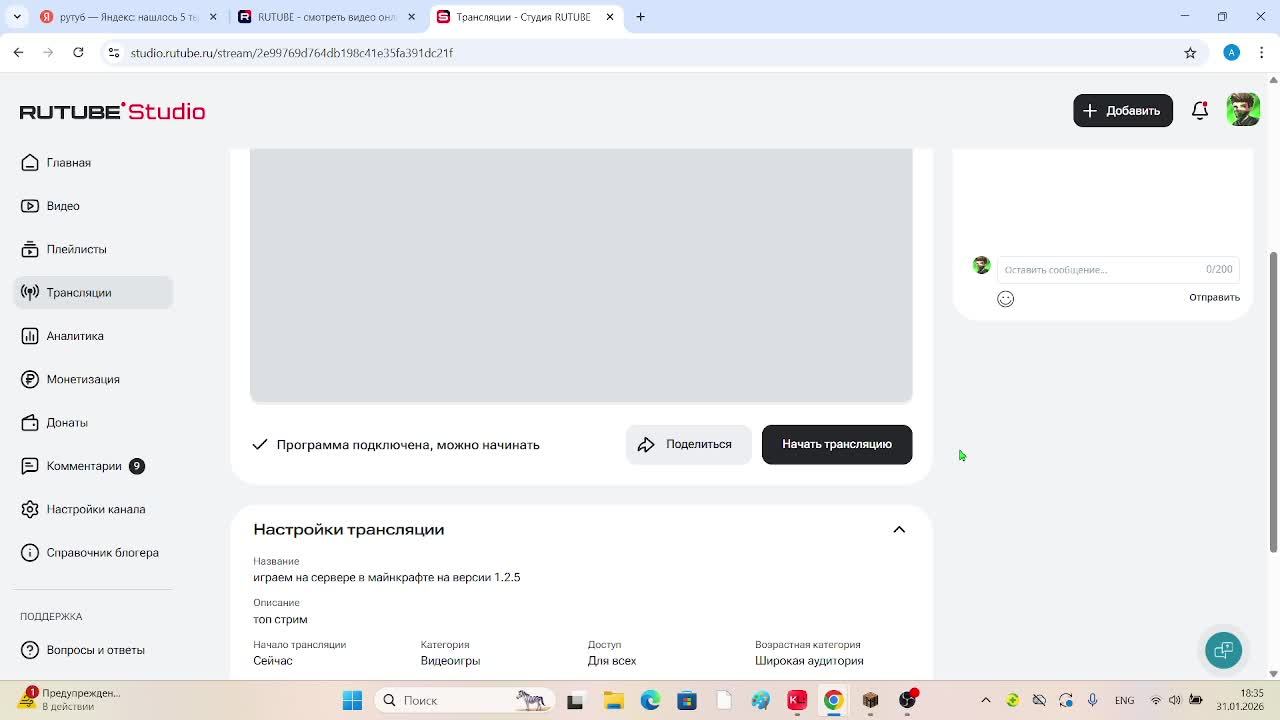The width and height of the screenshot is (1280, 720).
Task: Open the tab search dropdown arrow
Action: coord(17,17)
